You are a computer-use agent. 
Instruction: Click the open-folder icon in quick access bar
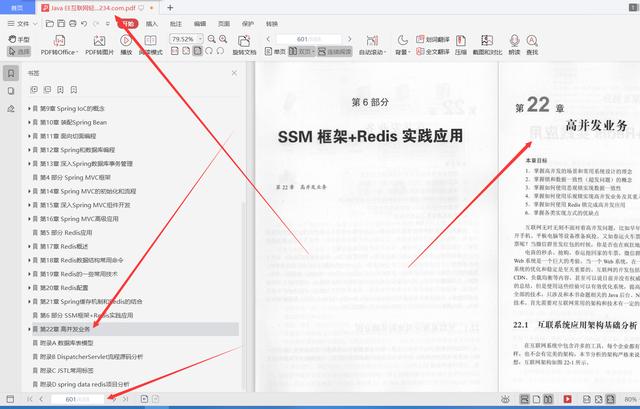(49, 24)
